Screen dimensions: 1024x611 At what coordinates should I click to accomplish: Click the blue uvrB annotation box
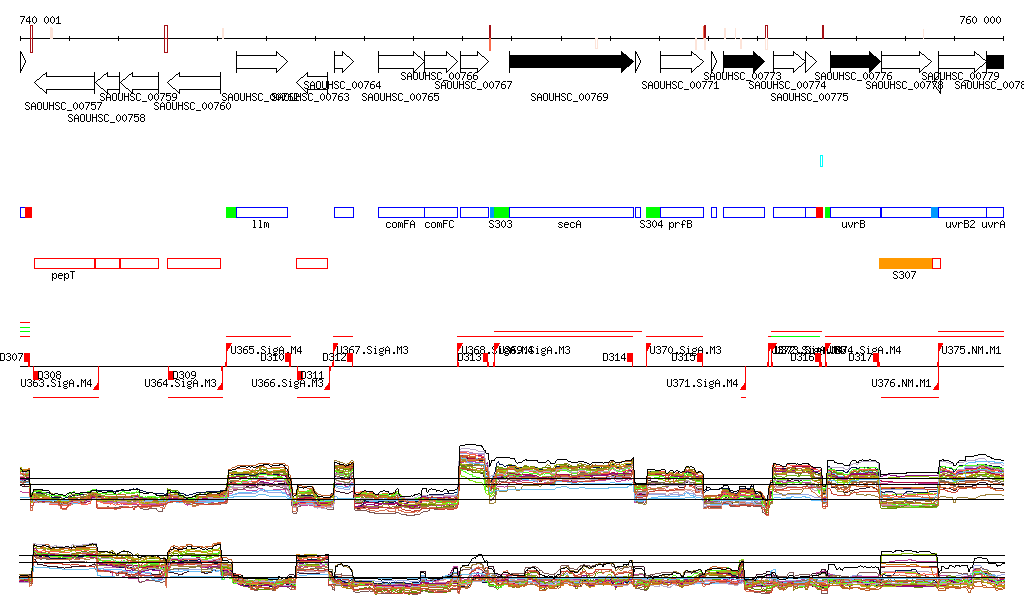[x=856, y=212]
